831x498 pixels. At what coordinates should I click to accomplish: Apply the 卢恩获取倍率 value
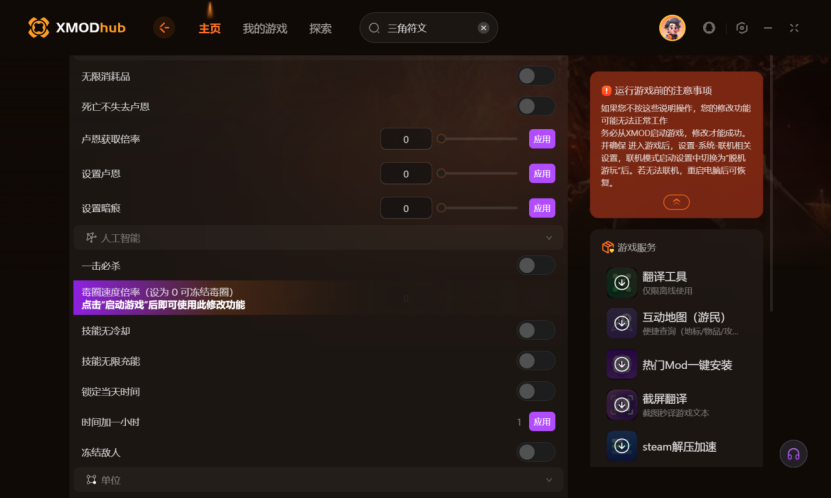tap(542, 139)
